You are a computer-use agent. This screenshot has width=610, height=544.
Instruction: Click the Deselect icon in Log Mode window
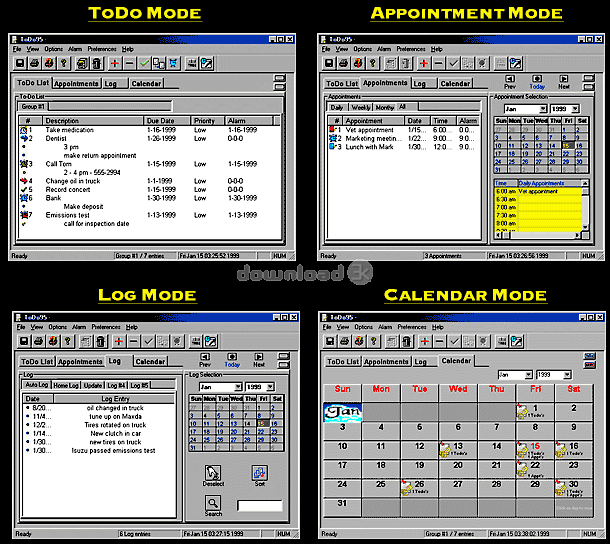(213, 473)
